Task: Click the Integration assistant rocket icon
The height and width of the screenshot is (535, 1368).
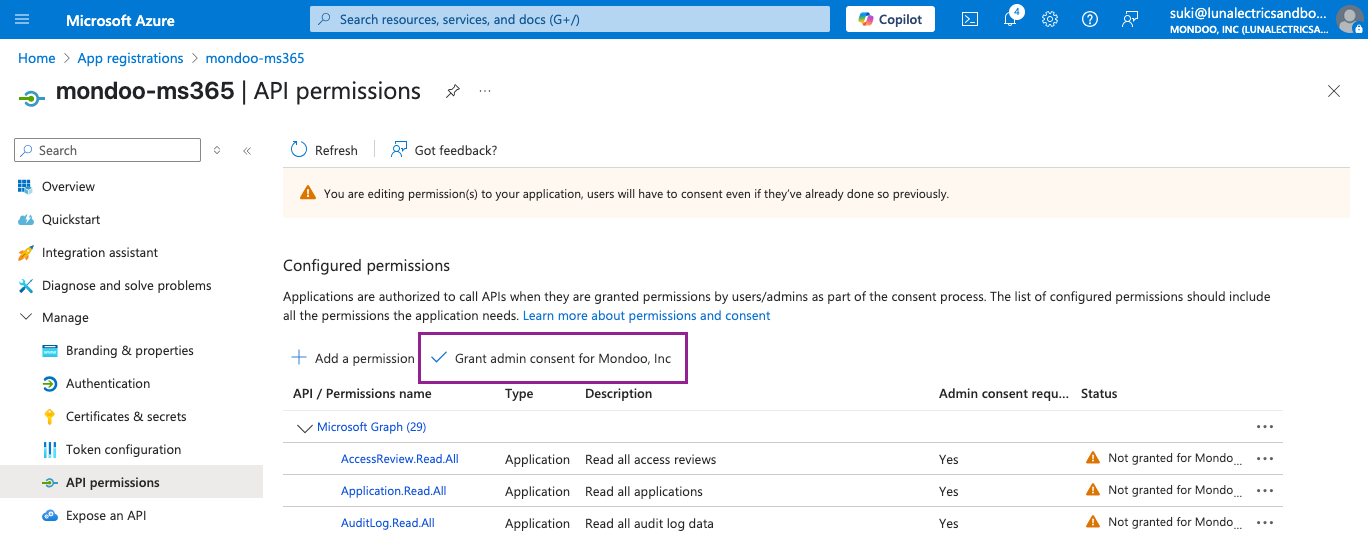Action: [x=25, y=252]
